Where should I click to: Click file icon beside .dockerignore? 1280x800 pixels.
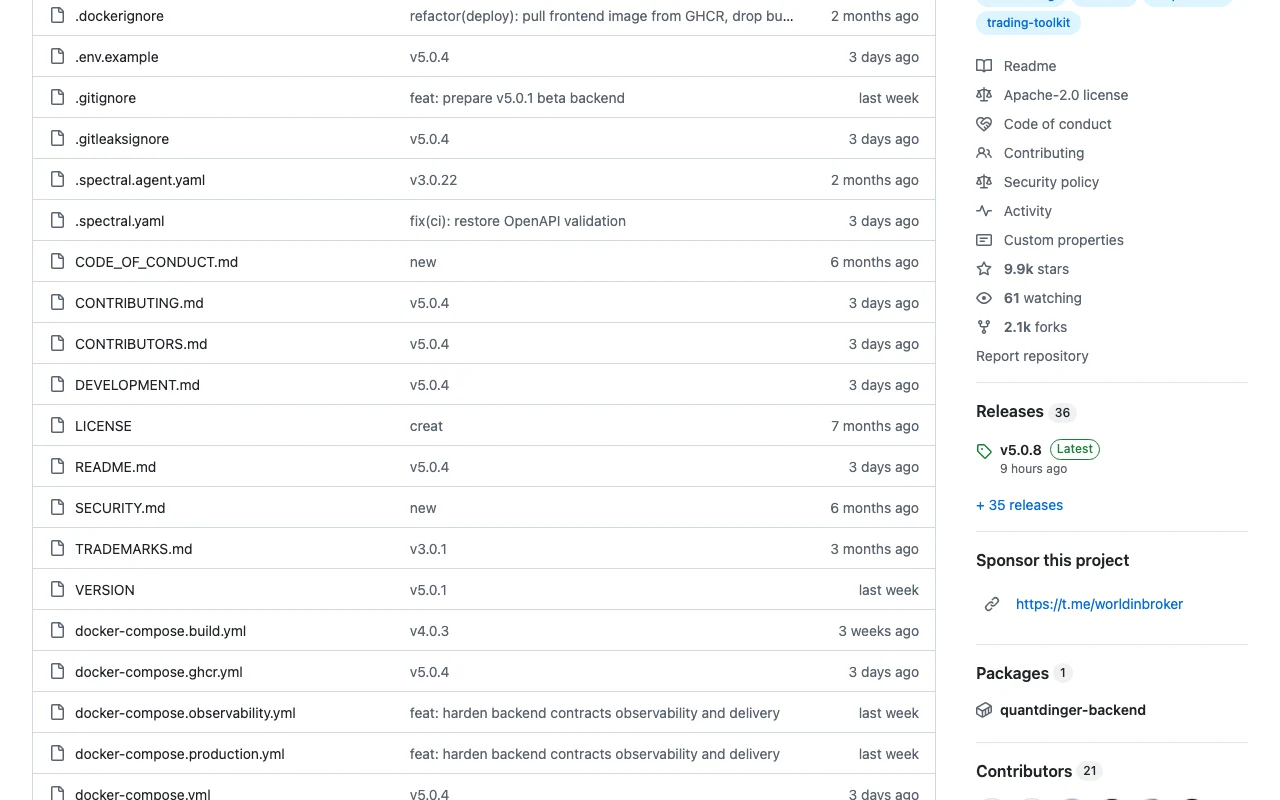coord(57,16)
